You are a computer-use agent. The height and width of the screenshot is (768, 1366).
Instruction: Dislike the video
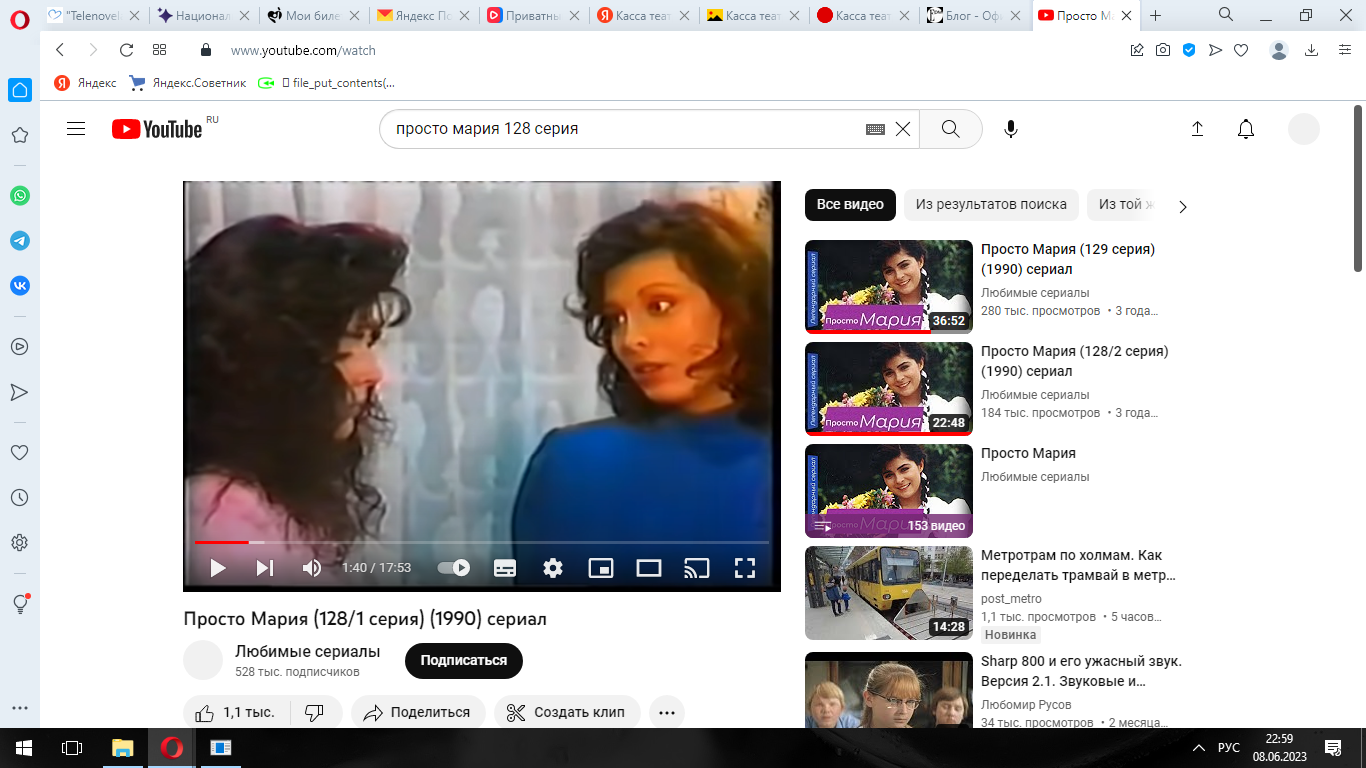click(x=314, y=713)
